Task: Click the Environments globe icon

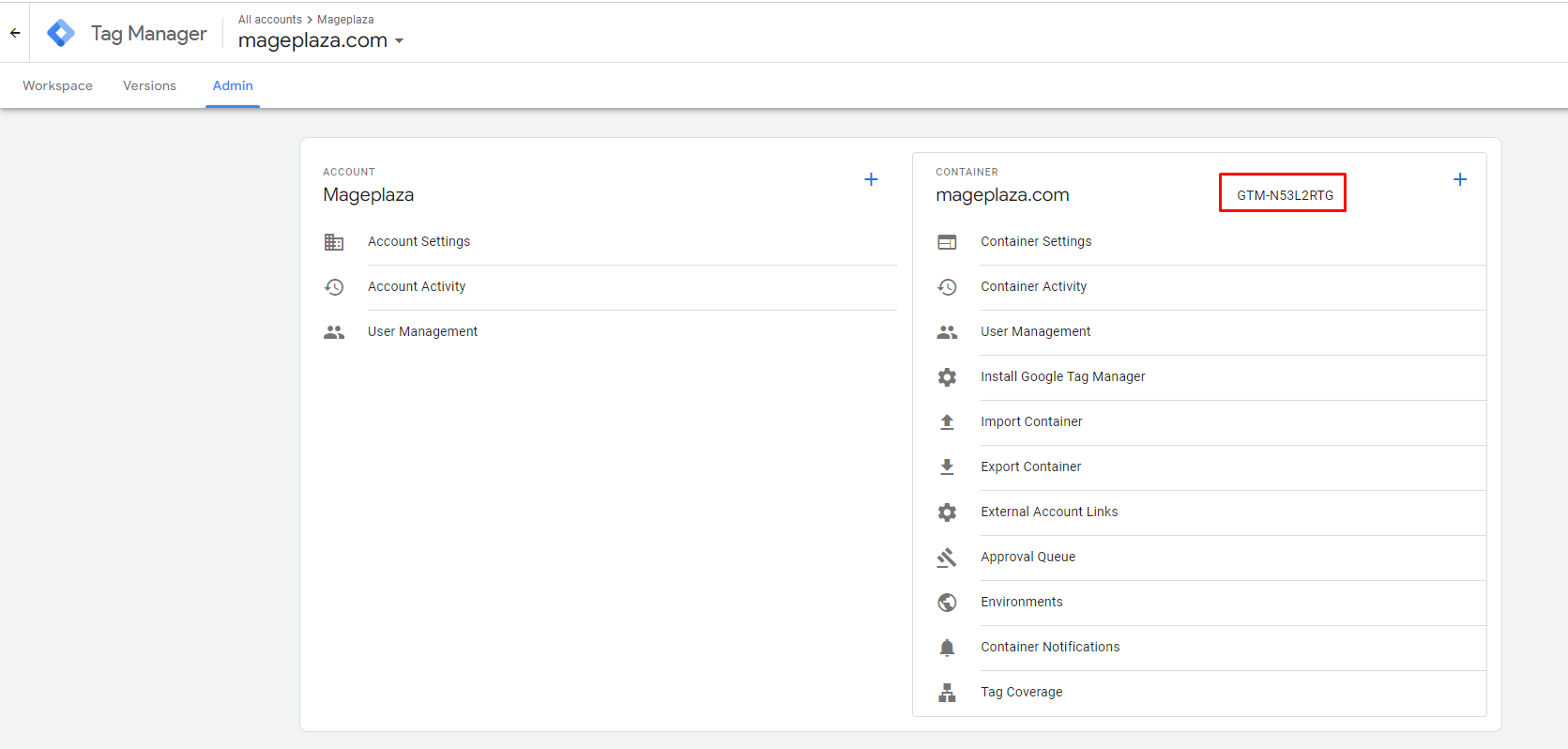Action: 947,603
